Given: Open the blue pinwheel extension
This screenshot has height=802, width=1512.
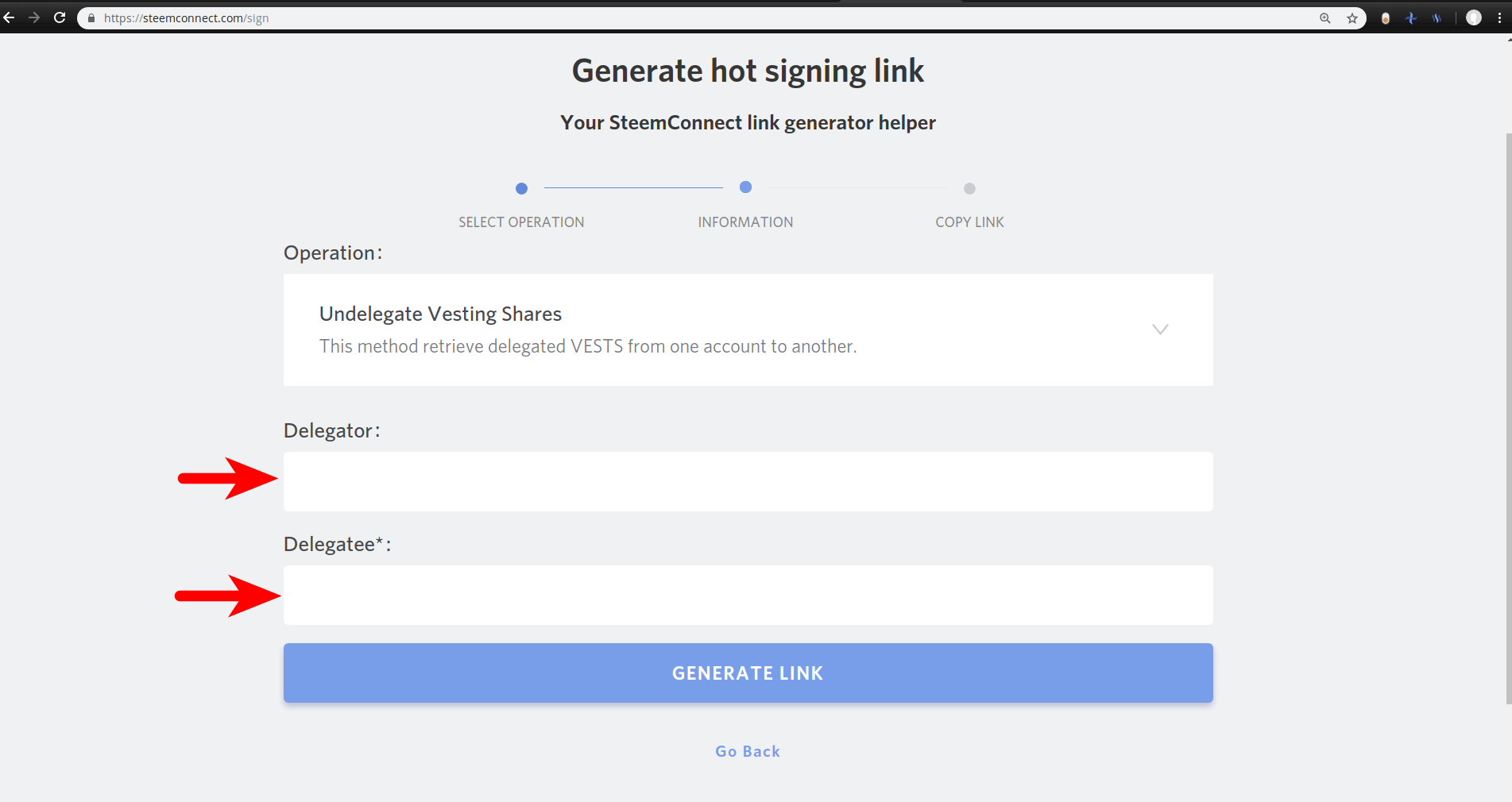Looking at the screenshot, I should tap(1411, 18).
